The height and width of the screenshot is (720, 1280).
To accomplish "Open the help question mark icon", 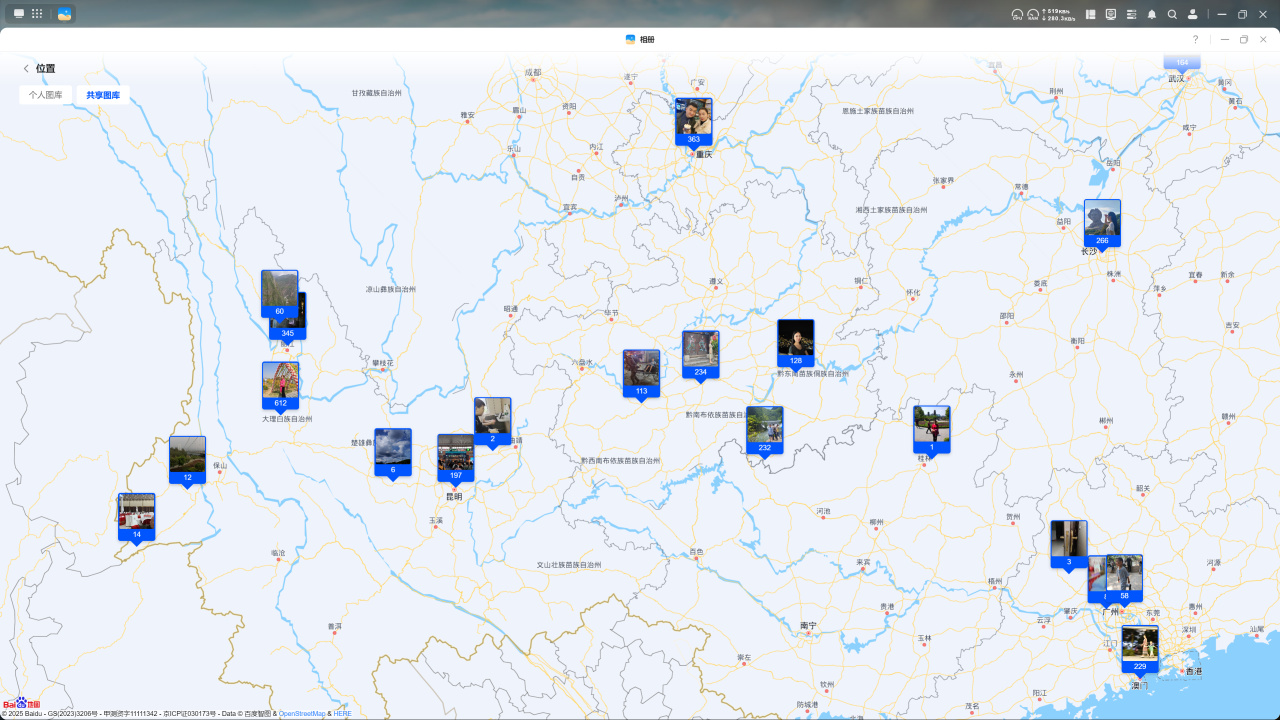I will click(1195, 39).
